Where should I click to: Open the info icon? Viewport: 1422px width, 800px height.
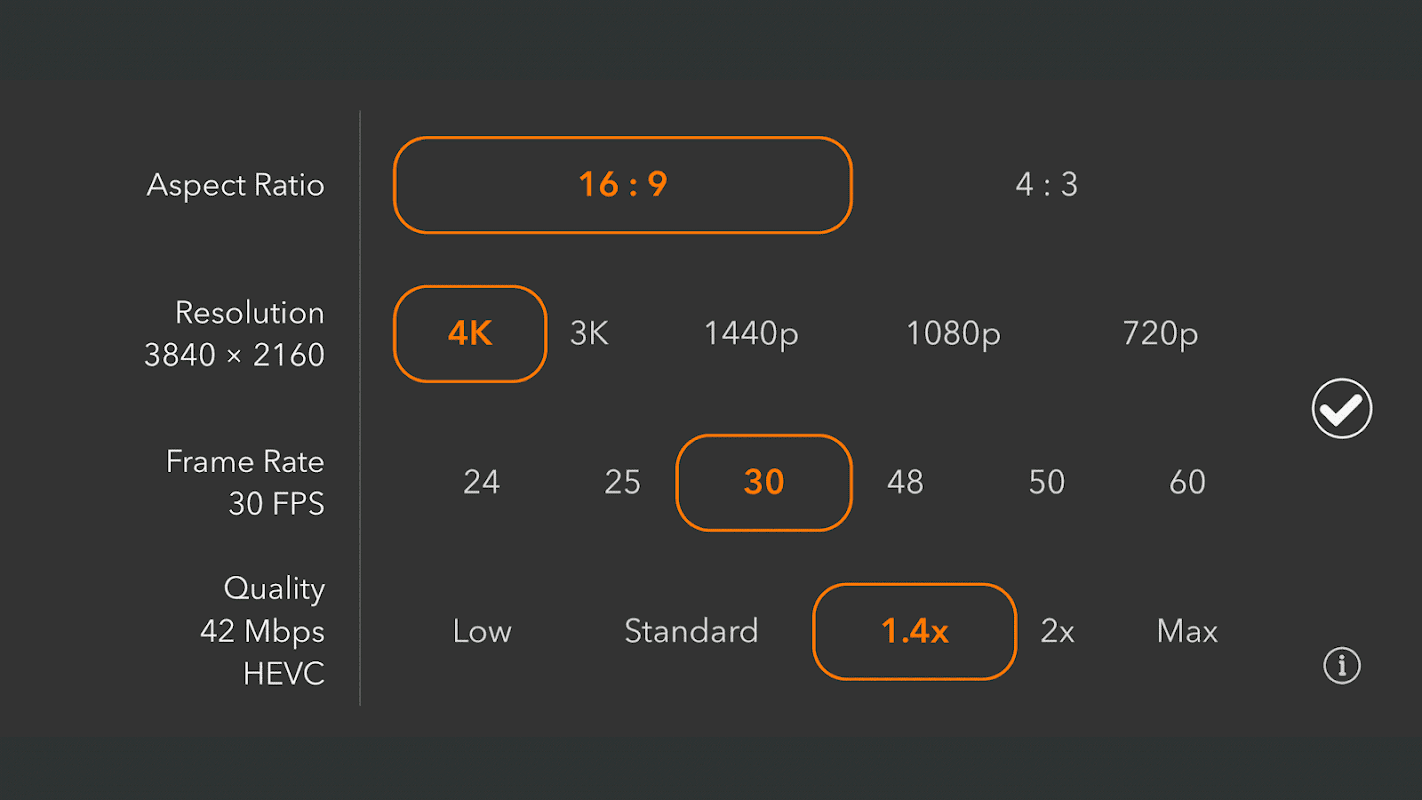1342,665
